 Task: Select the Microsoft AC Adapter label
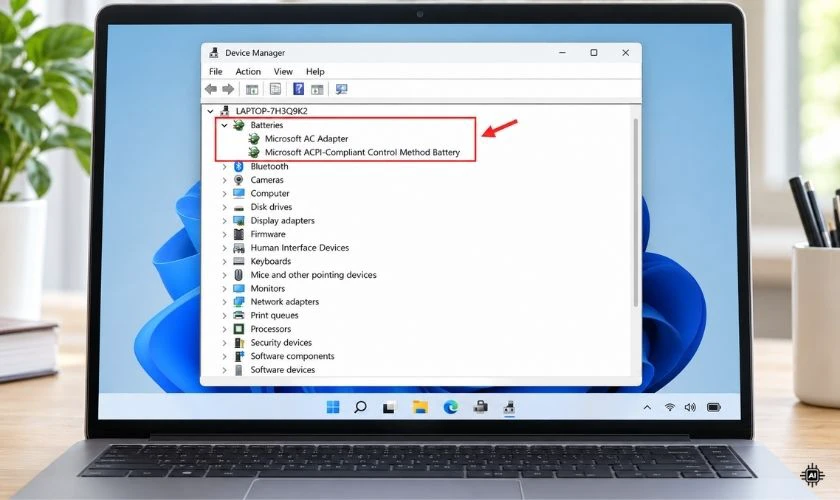(x=306, y=138)
